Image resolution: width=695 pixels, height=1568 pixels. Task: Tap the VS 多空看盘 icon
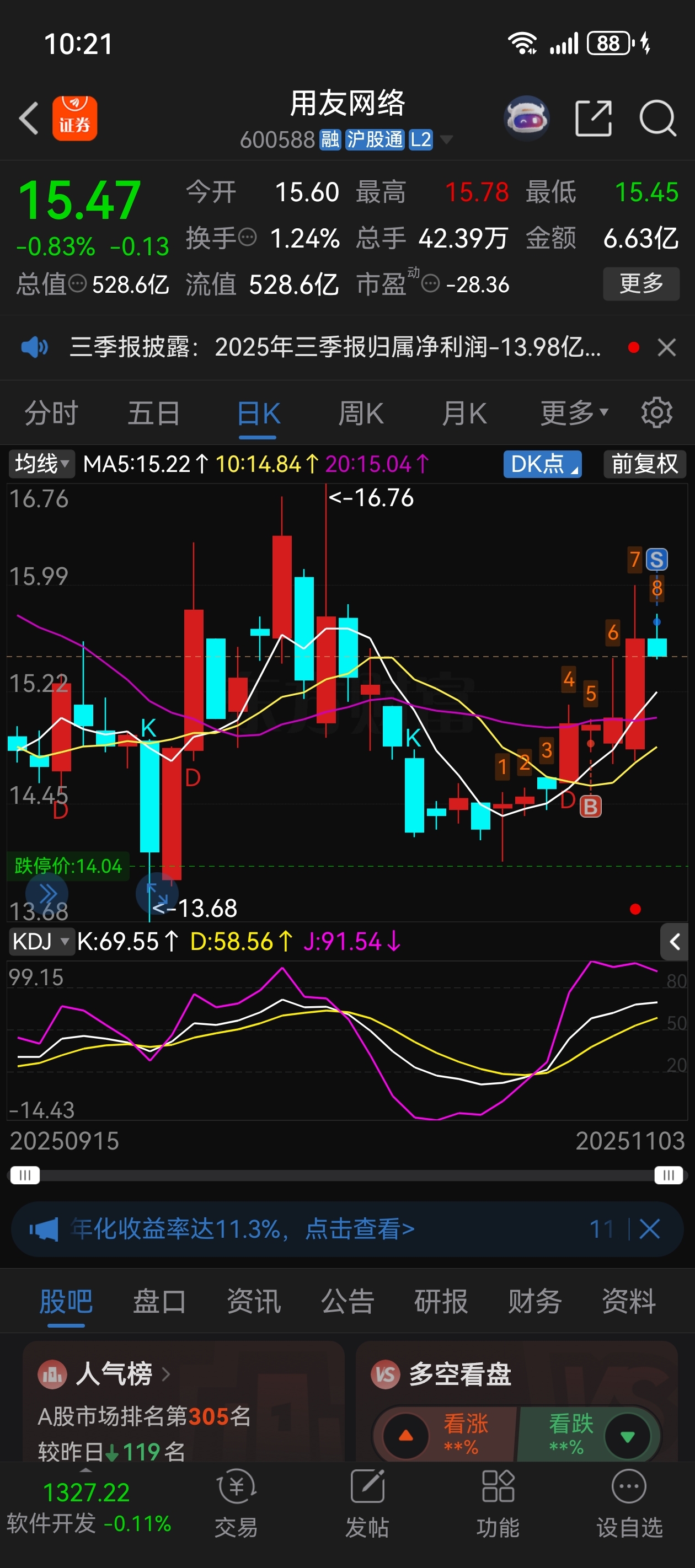pos(386,1374)
